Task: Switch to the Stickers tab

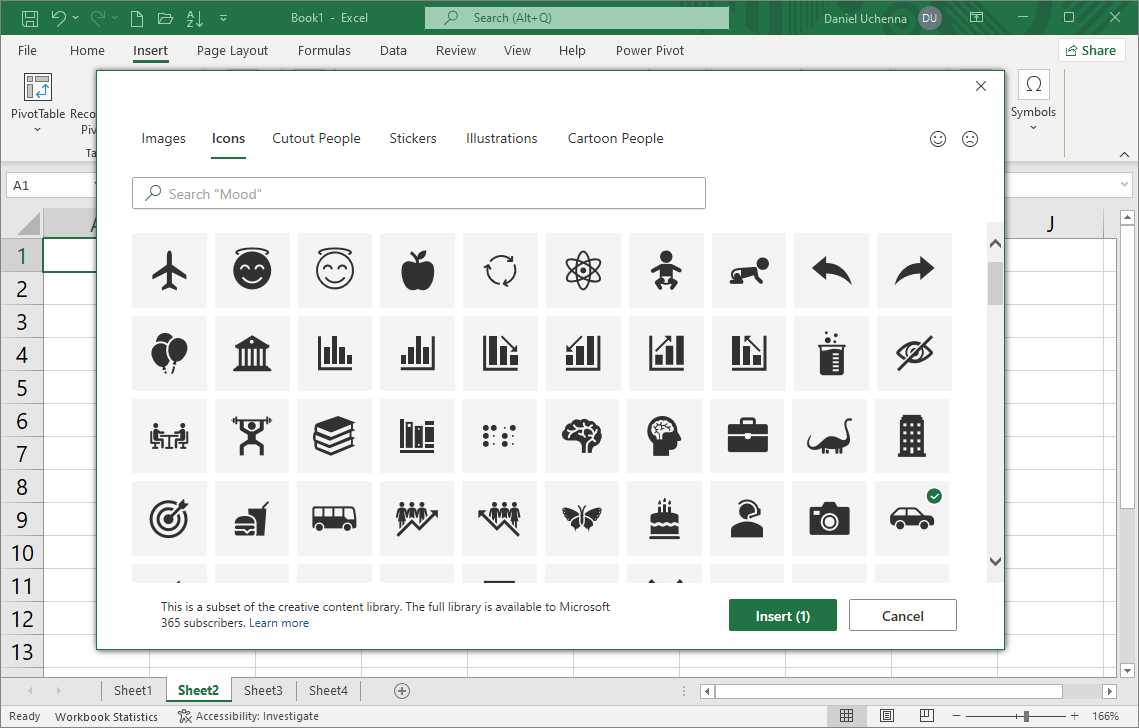Action: 413,138
